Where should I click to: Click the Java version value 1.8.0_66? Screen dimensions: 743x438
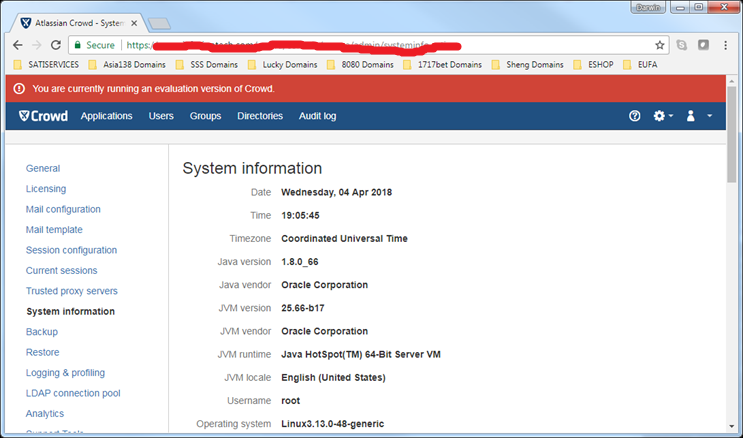(x=300, y=262)
